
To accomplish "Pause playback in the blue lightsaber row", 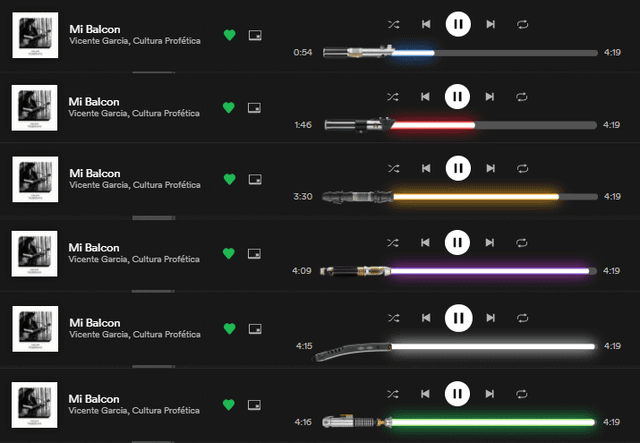I will pyautogui.click(x=457, y=23).
